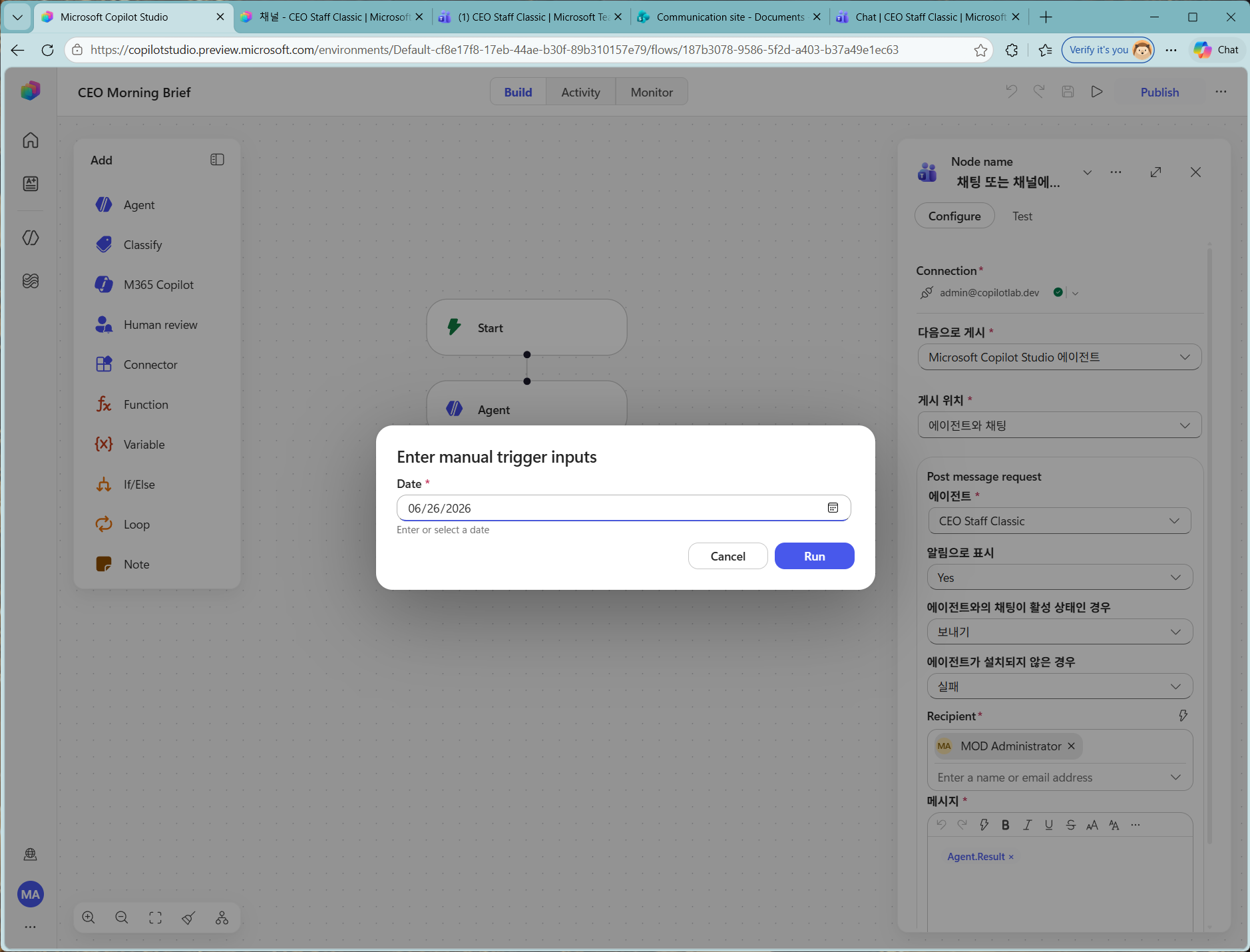The image size is (1250, 952).
Task: Refresh the browser page
Action: 47,50
